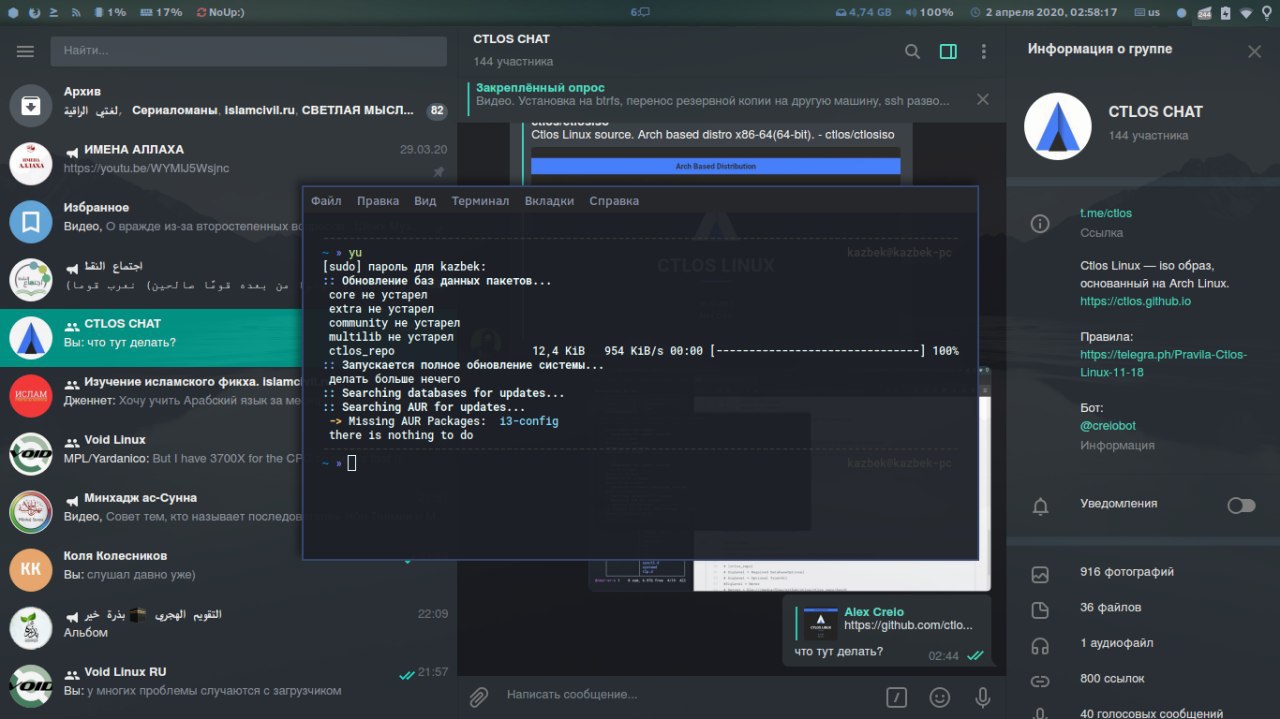
Task: Open the emoji smiley picker
Action: 940,696
